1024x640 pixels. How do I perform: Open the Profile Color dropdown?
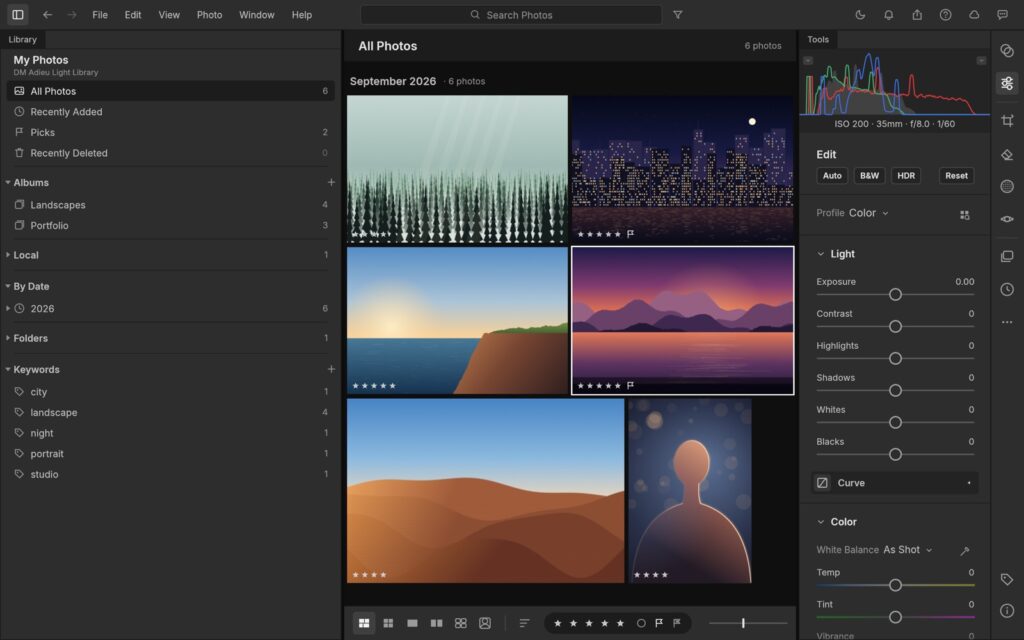click(869, 213)
